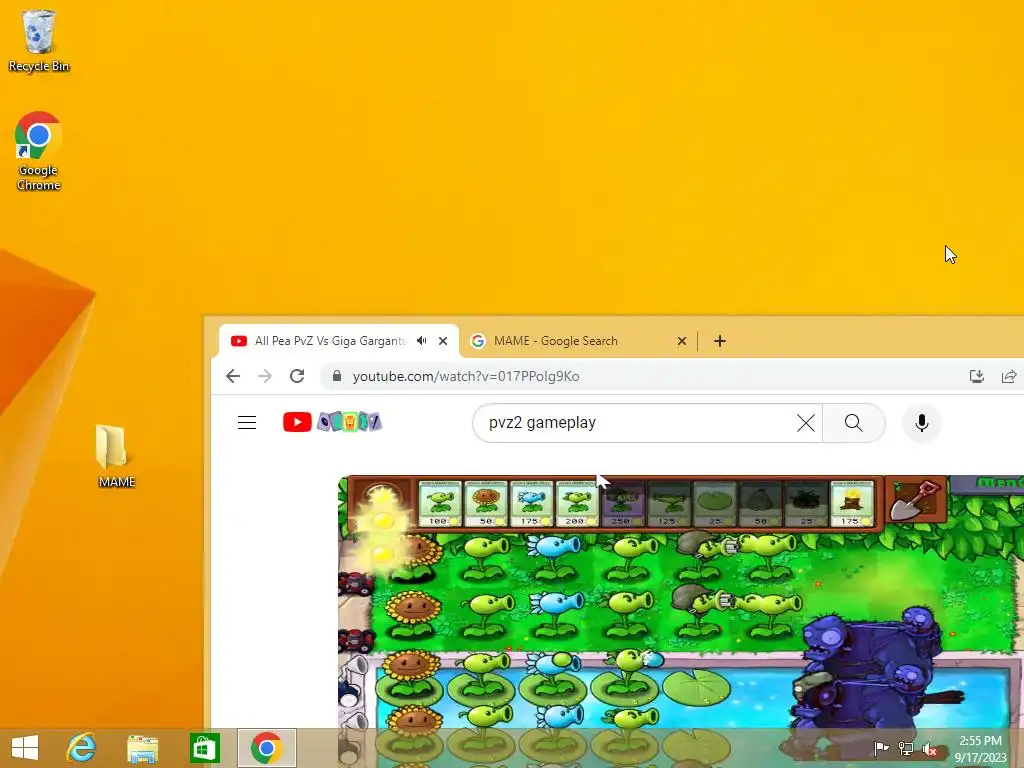Screen dimensions: 1024x768
Task: Click the install page icon in address bar
Action: (x=977, y=376)
